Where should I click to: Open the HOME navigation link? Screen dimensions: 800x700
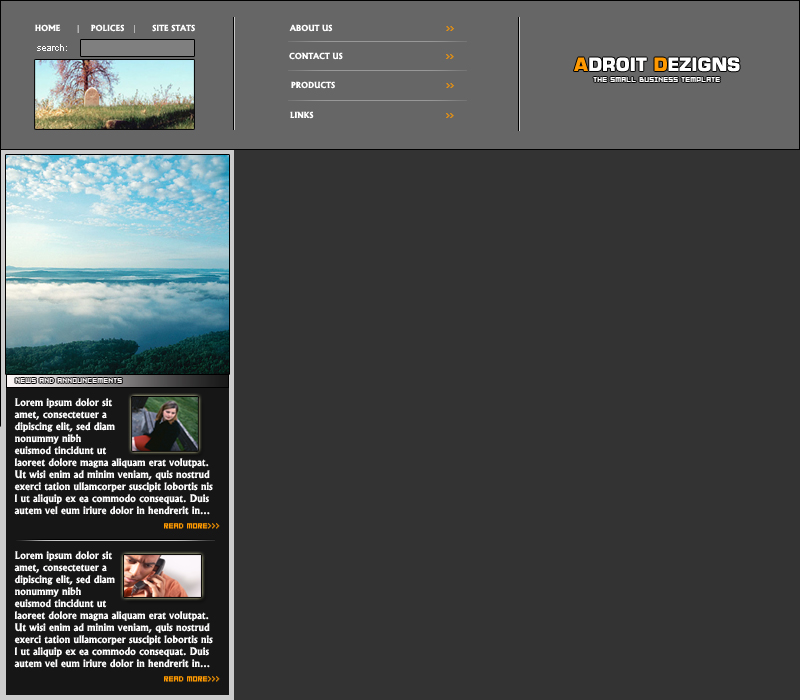(x=47, y=28)
